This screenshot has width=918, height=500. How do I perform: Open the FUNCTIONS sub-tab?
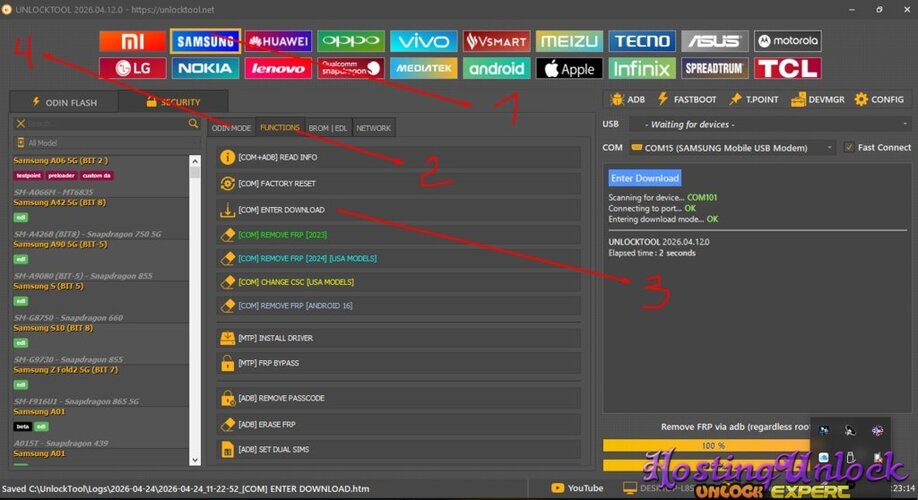point(280,128)
